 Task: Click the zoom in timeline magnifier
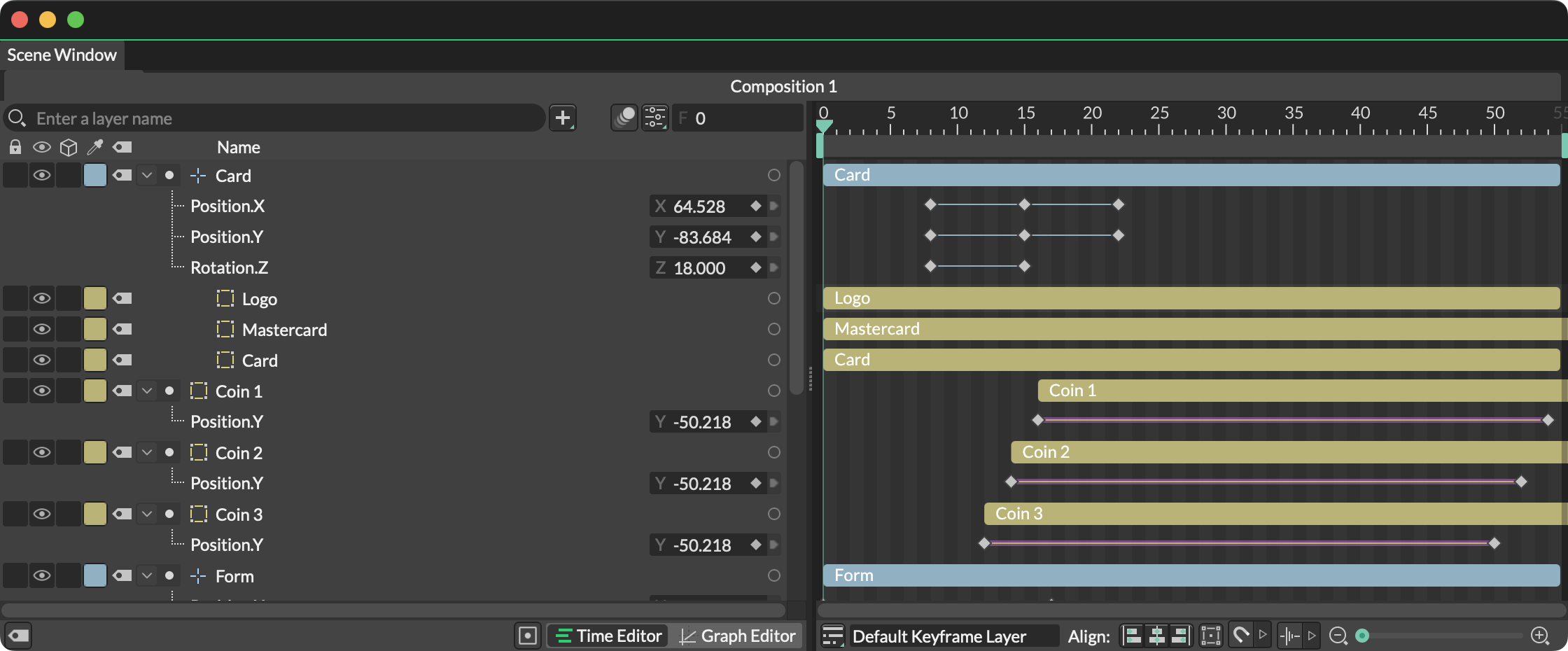(x=1540, y=636)
